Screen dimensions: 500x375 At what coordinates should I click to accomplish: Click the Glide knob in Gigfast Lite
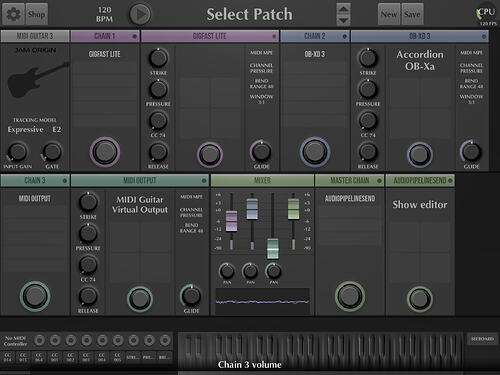[x=261, y=152]
